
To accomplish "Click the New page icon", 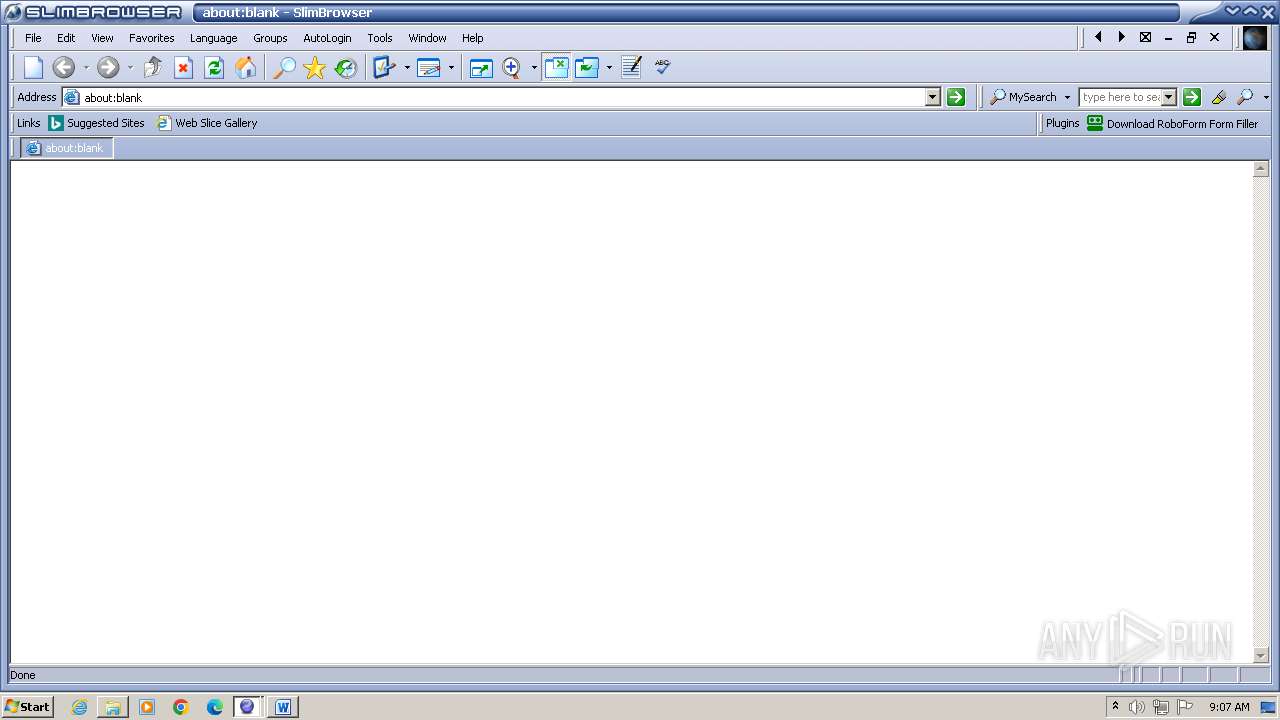I will point(34,67).
